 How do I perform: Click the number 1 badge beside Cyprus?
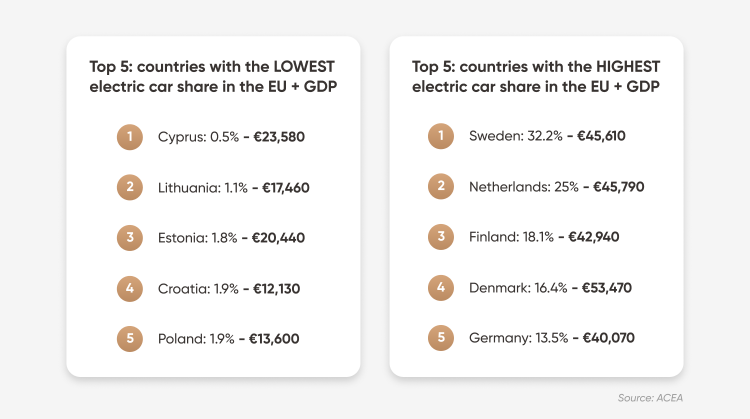(x=130, y=137)
